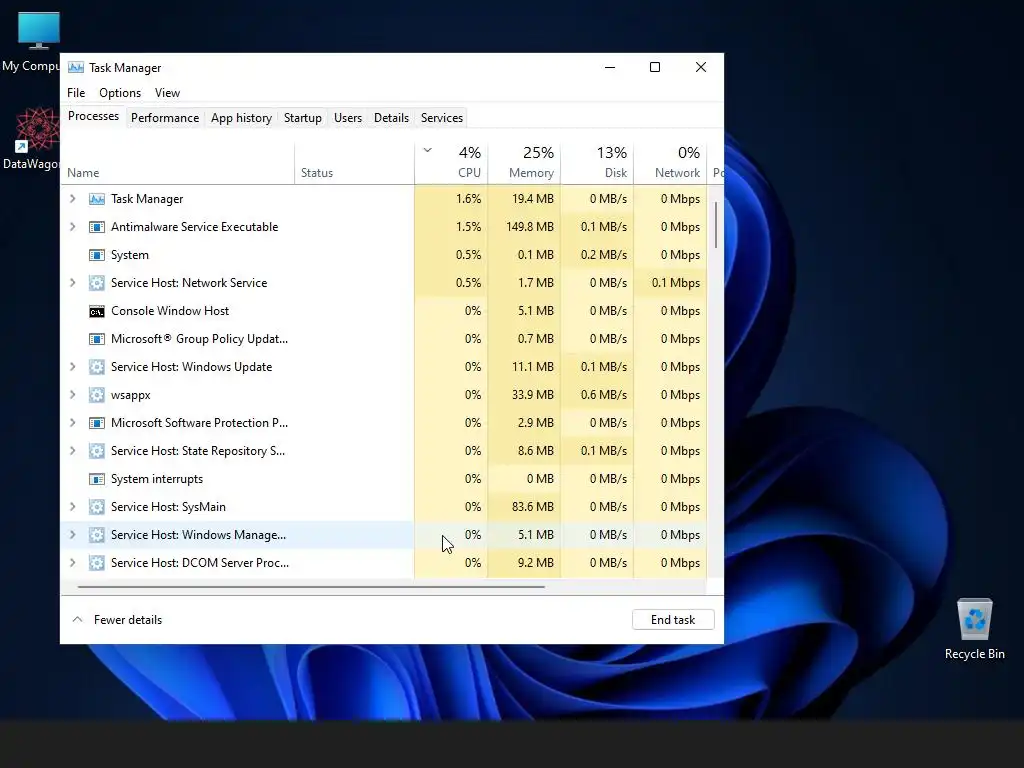Select the My Computer desktop icon
This screenshot has width=1024, height=768.
point(39,31)
